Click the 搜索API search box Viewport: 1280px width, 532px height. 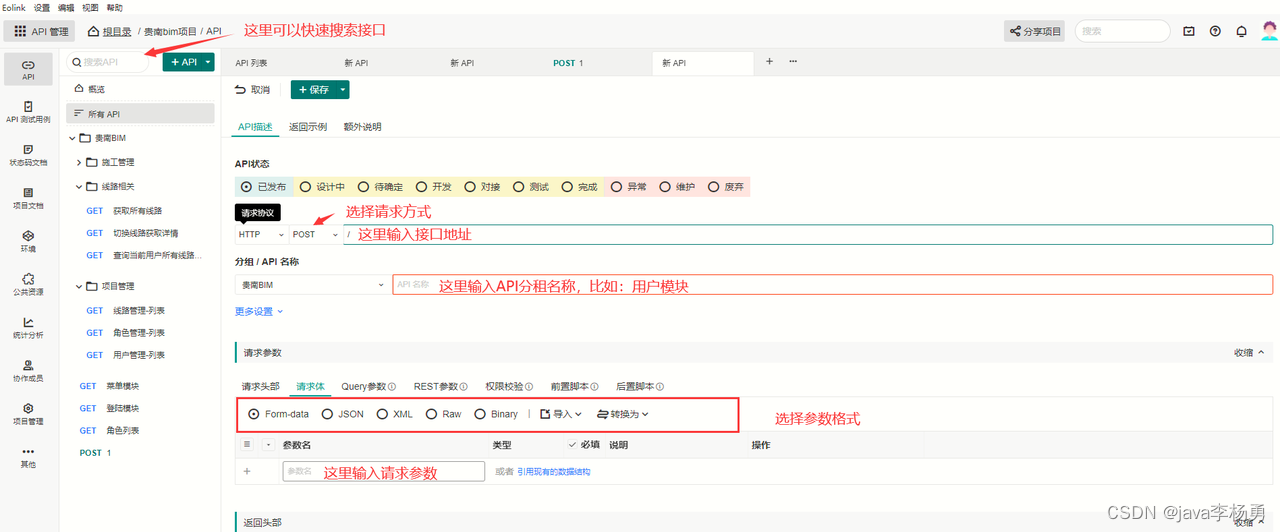110,62
